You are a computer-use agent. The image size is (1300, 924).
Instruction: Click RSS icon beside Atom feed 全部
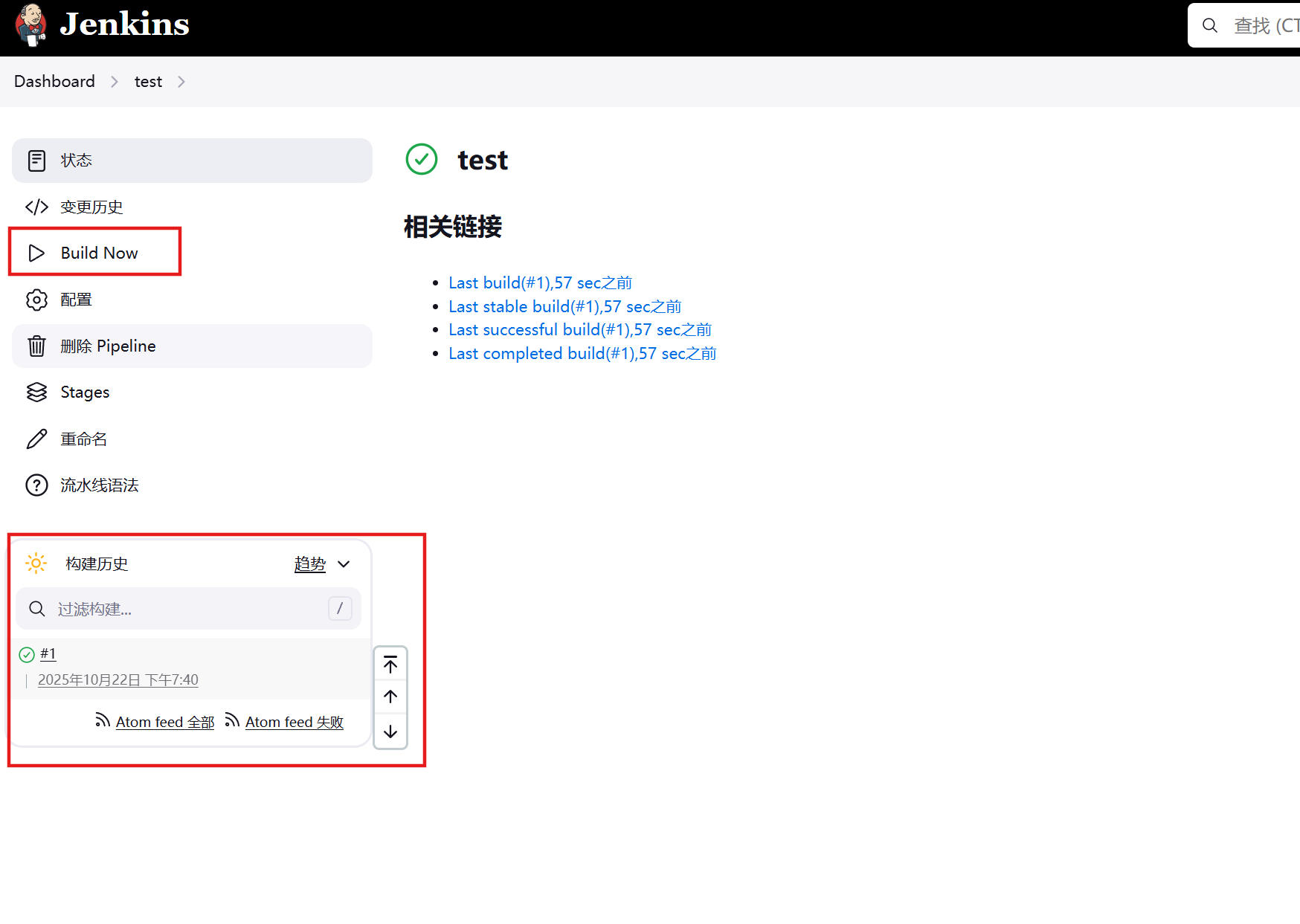pyautogui.click(x=103, y=720)
